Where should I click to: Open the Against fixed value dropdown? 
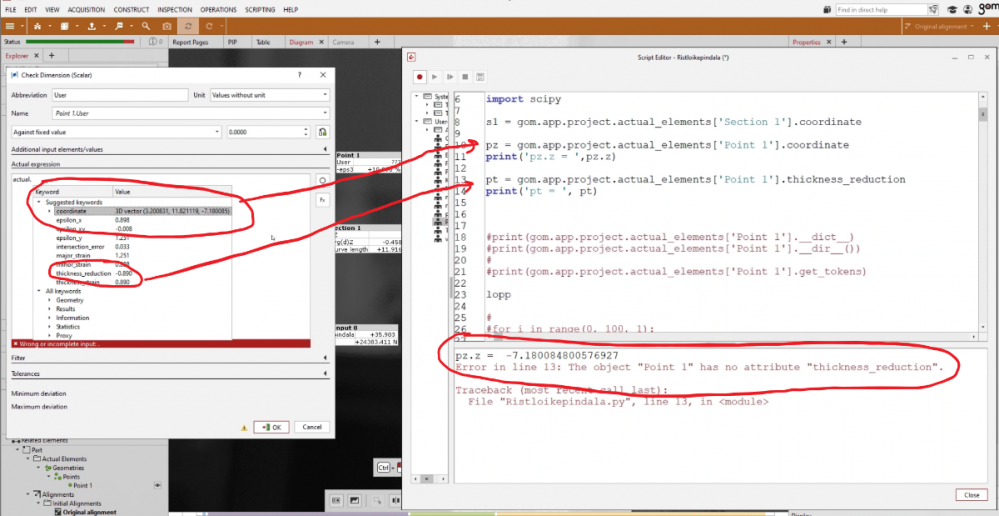click(x=115, y=131)
